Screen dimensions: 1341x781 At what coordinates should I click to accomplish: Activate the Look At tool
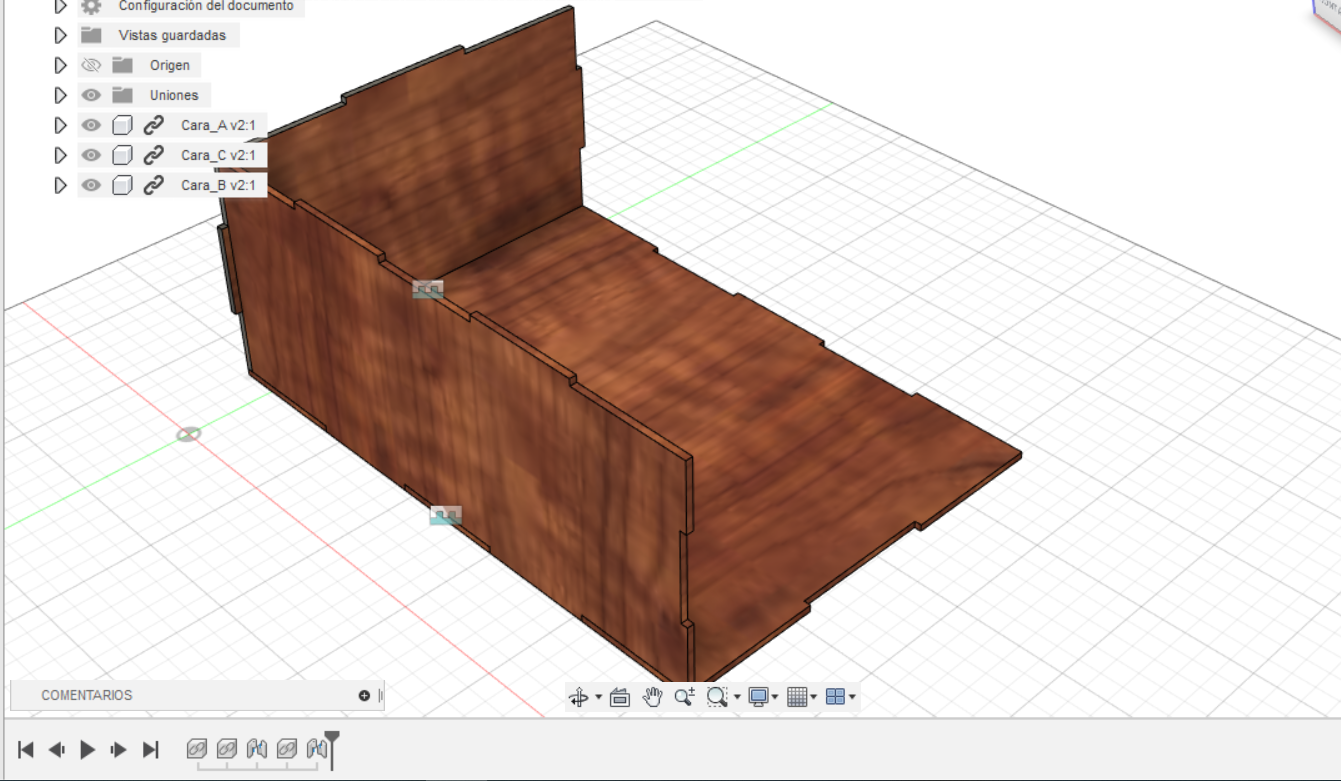tap(619, 697)
